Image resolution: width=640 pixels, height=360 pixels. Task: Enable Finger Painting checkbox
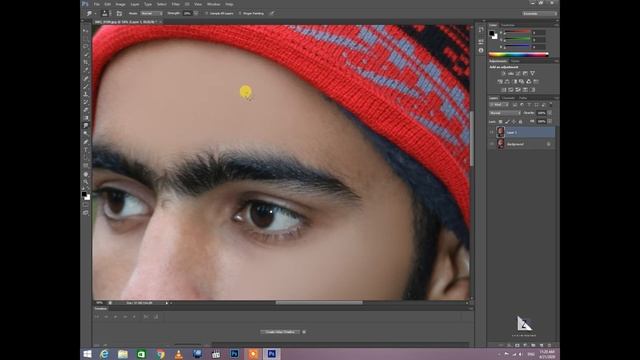240,13
